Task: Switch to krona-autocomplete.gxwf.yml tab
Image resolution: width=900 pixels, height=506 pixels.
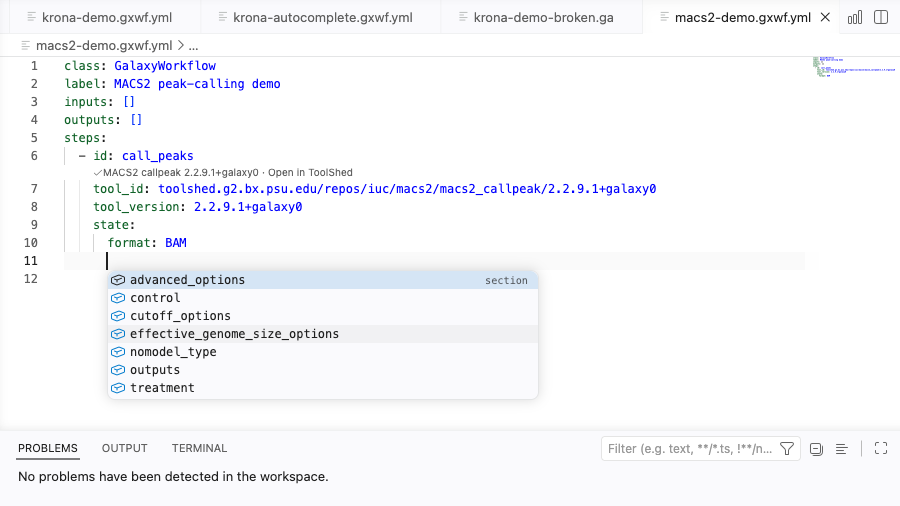Action: pos(321,17)
